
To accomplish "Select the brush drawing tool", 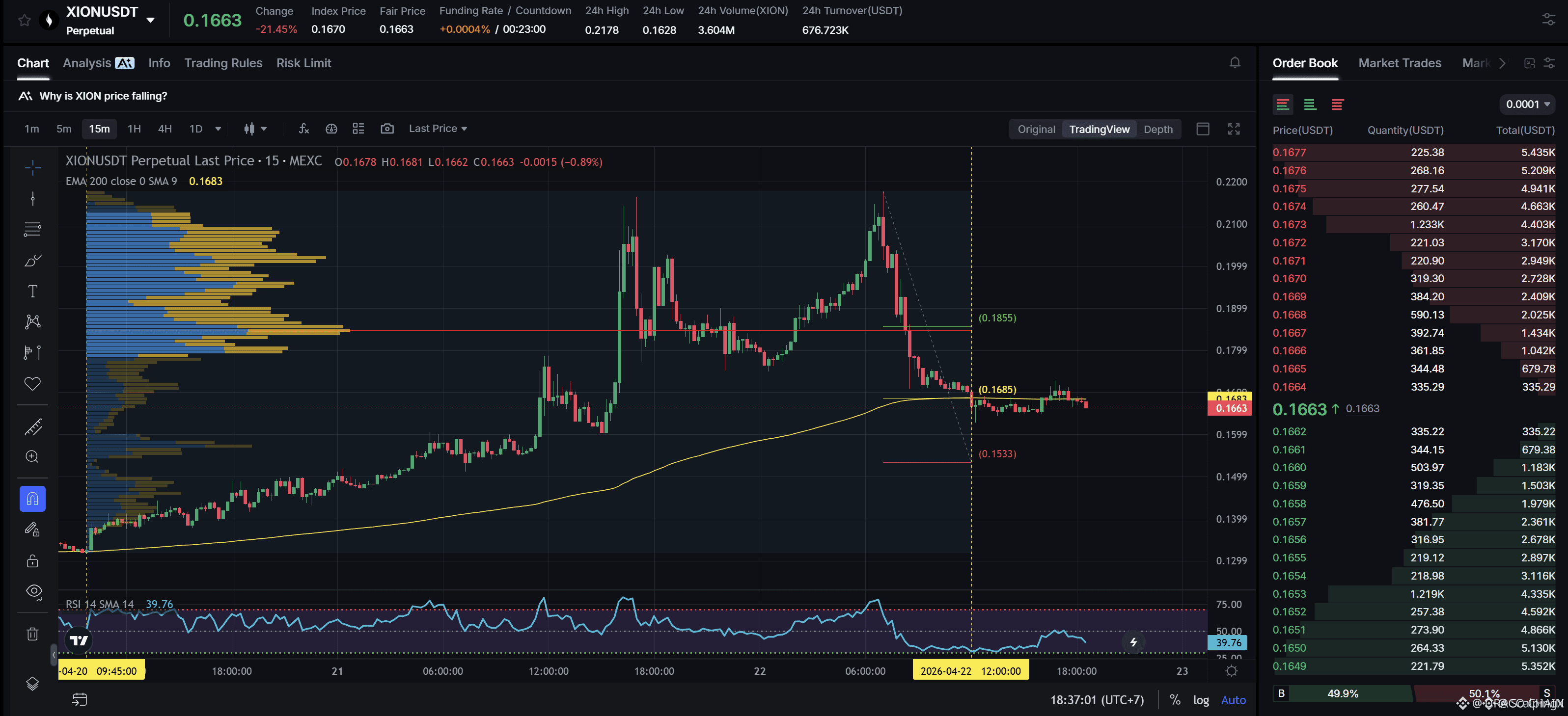I will (x=33, y=261).
